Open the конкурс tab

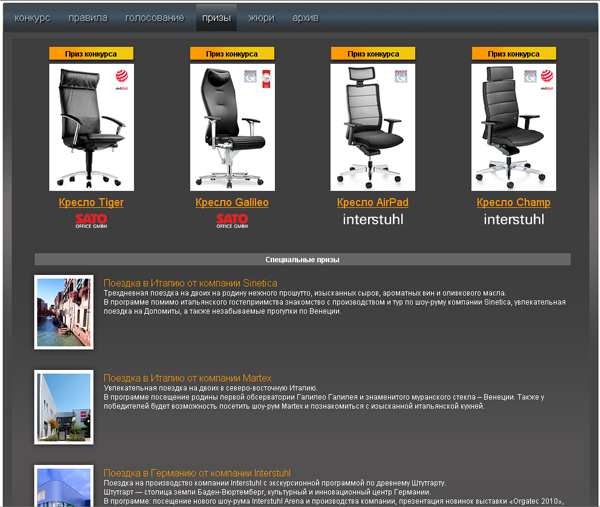coord(32,18)
